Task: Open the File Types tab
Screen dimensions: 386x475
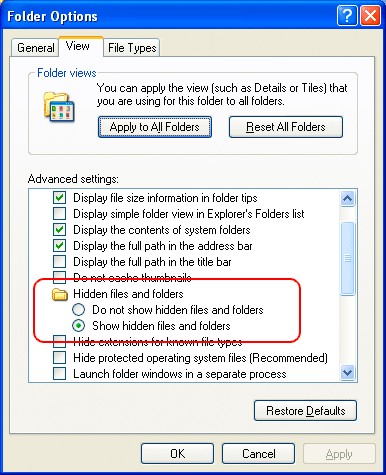Action: point(132,48)
